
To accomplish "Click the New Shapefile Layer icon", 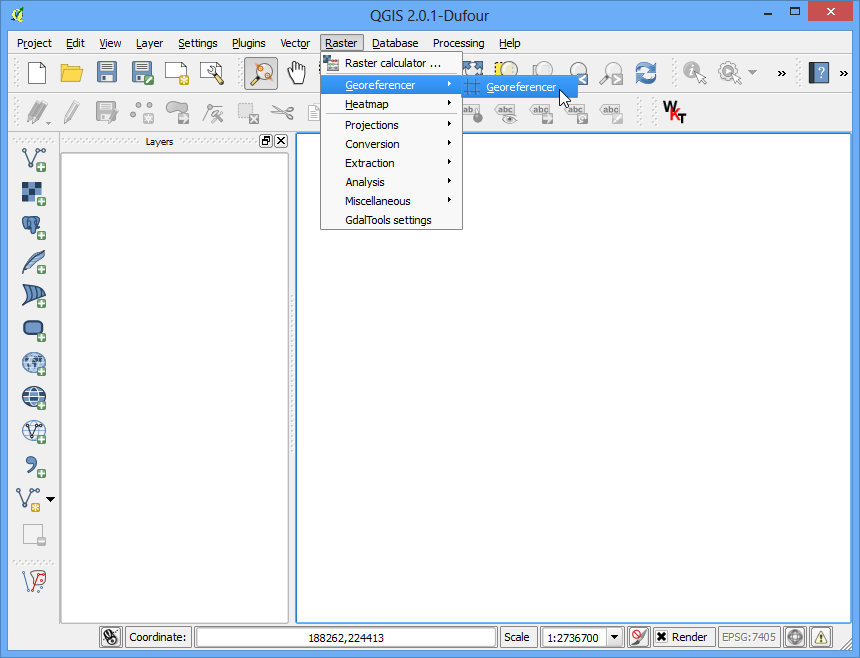I will 29,500.
